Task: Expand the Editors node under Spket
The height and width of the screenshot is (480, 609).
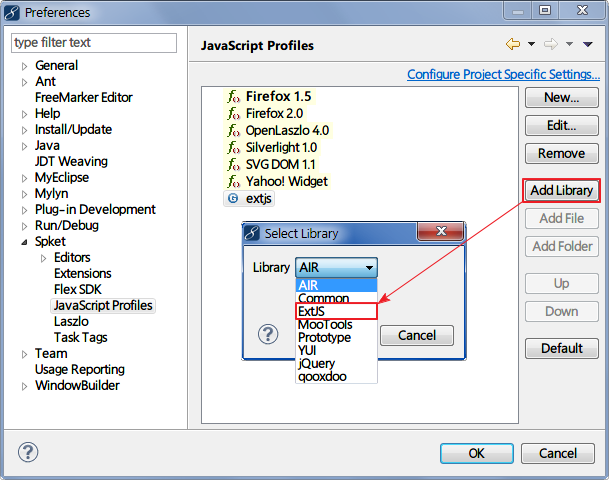Action: (44, 258)
